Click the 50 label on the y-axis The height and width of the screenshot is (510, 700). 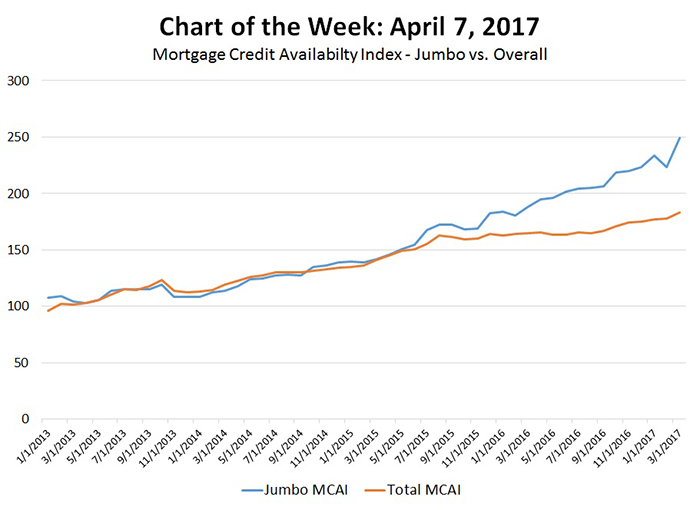(23, 362)
